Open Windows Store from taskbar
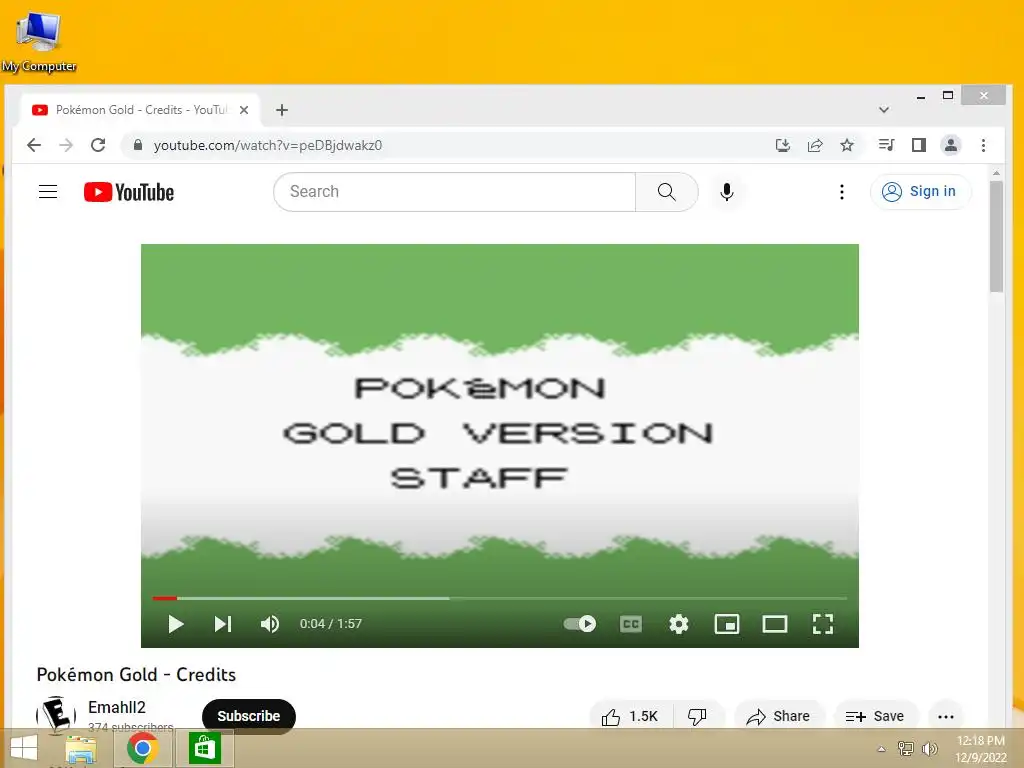The height and width of the screenshot is (768, 1024). coord(204,748)
